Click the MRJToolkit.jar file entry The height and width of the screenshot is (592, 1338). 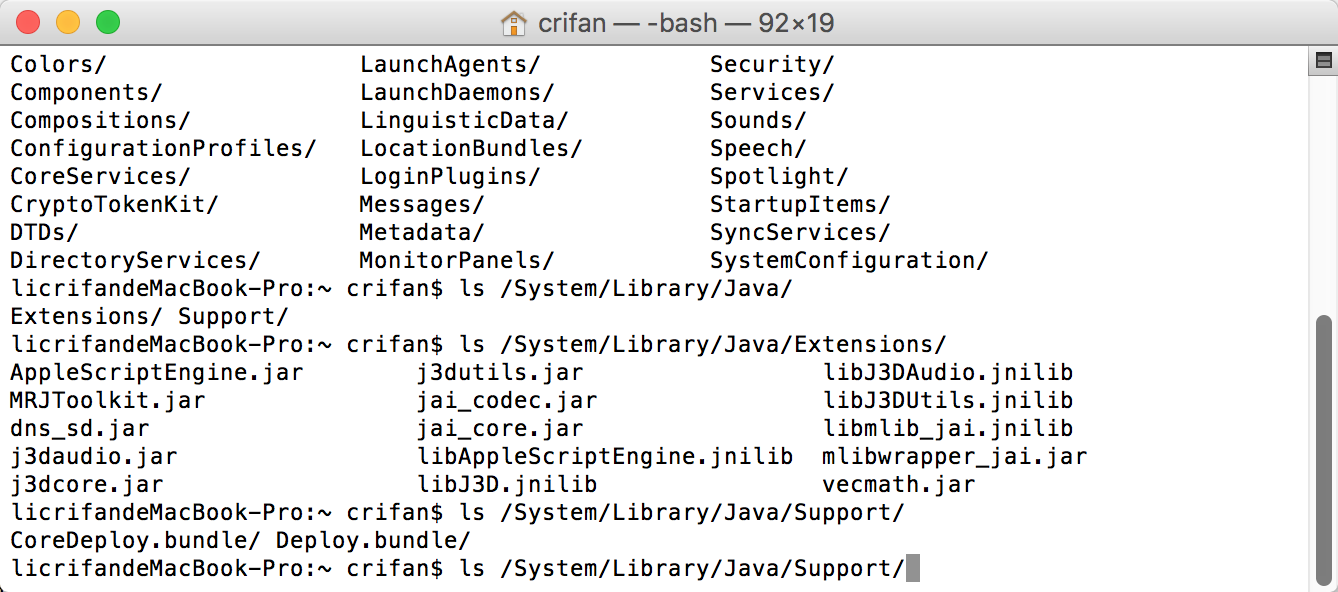[107, 401]
